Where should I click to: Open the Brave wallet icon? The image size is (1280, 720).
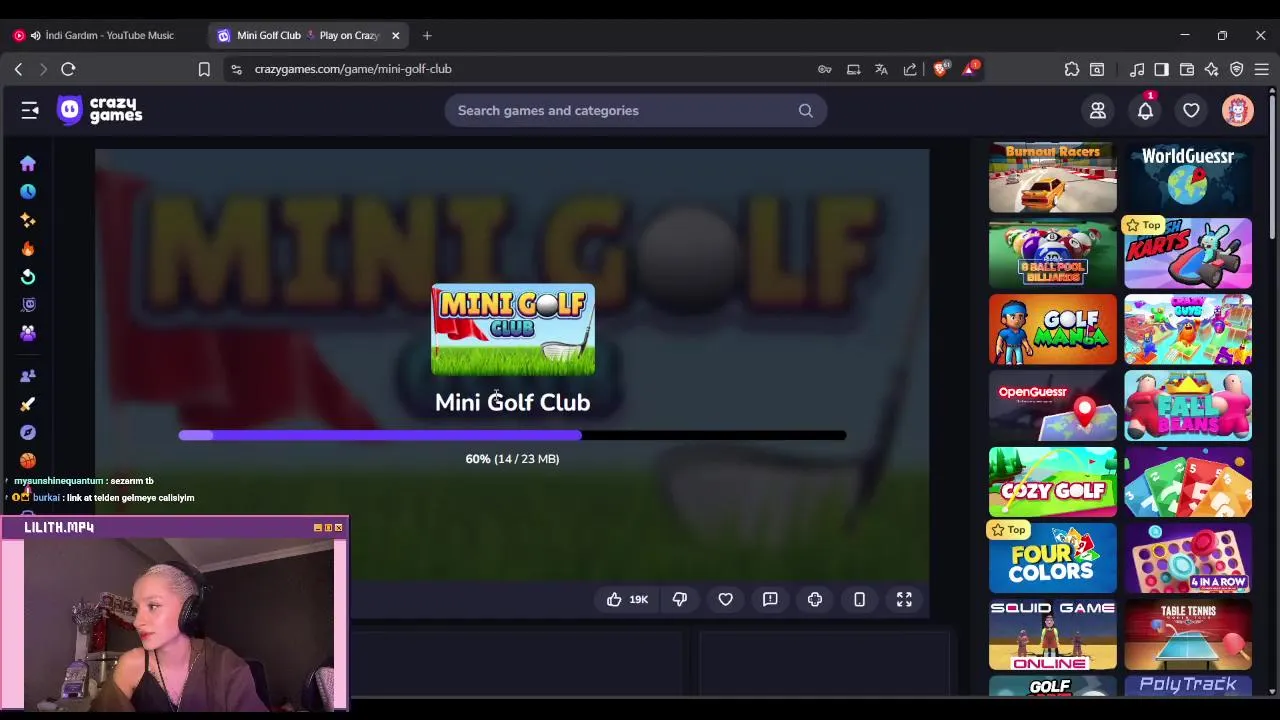coord(1187,69)
